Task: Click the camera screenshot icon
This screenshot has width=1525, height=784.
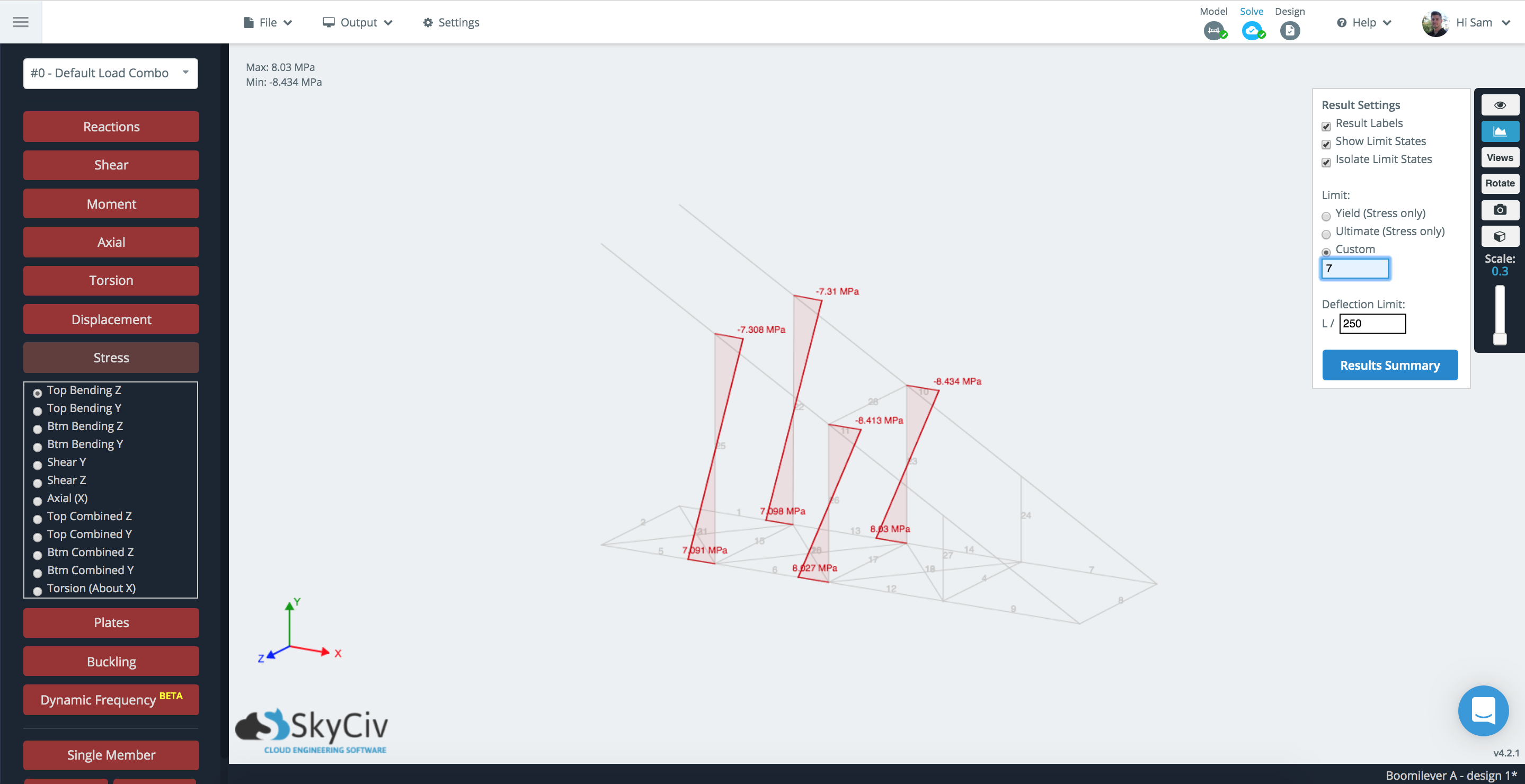Action: pyautogui.click(x=1500, y=209)
